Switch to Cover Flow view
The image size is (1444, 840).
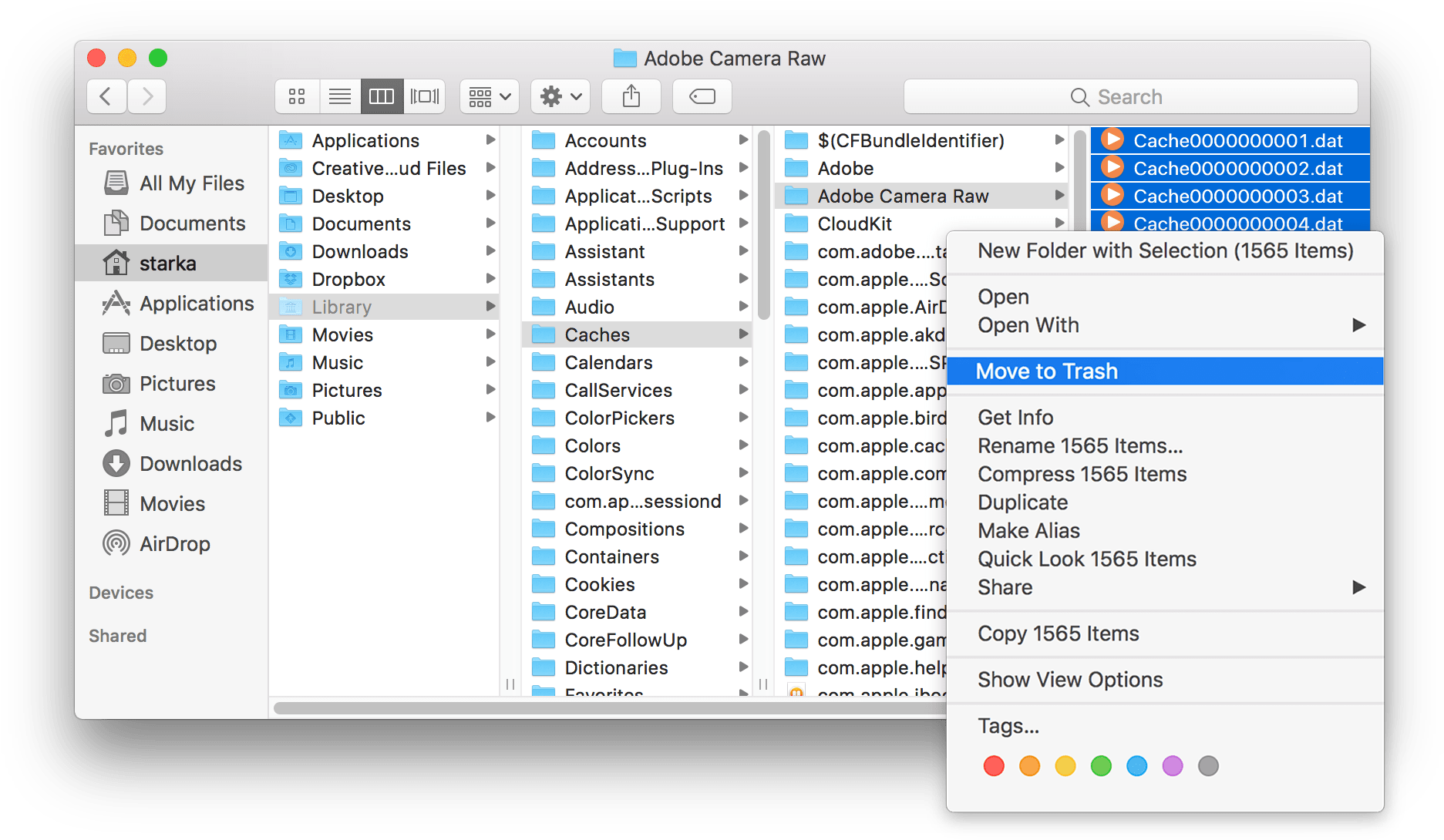(x=424, y=96)
